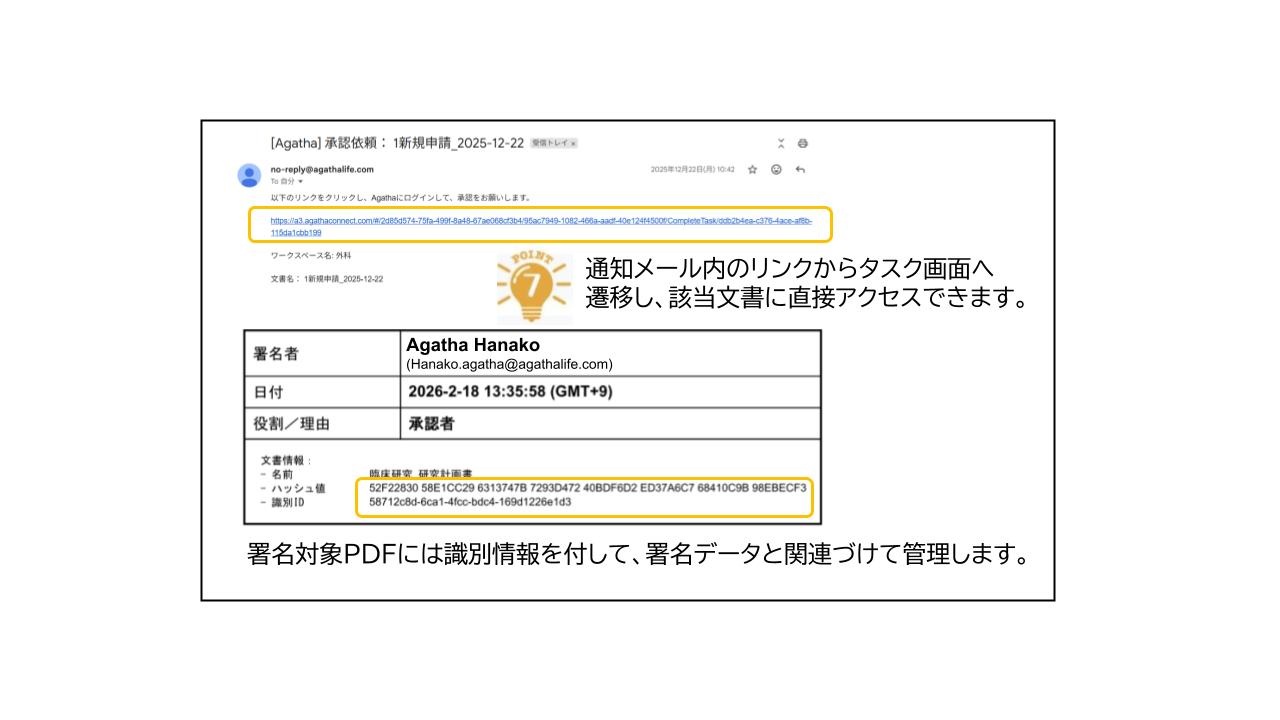Image resolution: width=1280 pixels, height=720 pixels.
Task: Open the message in a new window
Action: (781, 143)
